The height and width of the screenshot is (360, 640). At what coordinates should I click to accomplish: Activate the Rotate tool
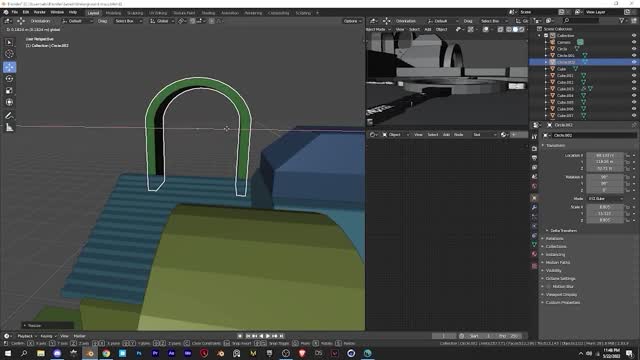9,78
